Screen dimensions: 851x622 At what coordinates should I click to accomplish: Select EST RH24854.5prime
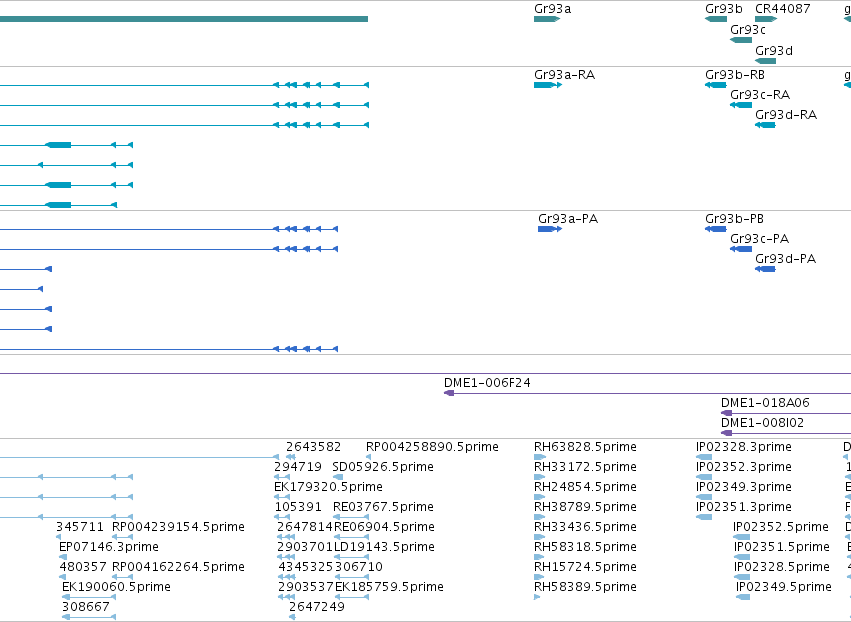[539, 497]
